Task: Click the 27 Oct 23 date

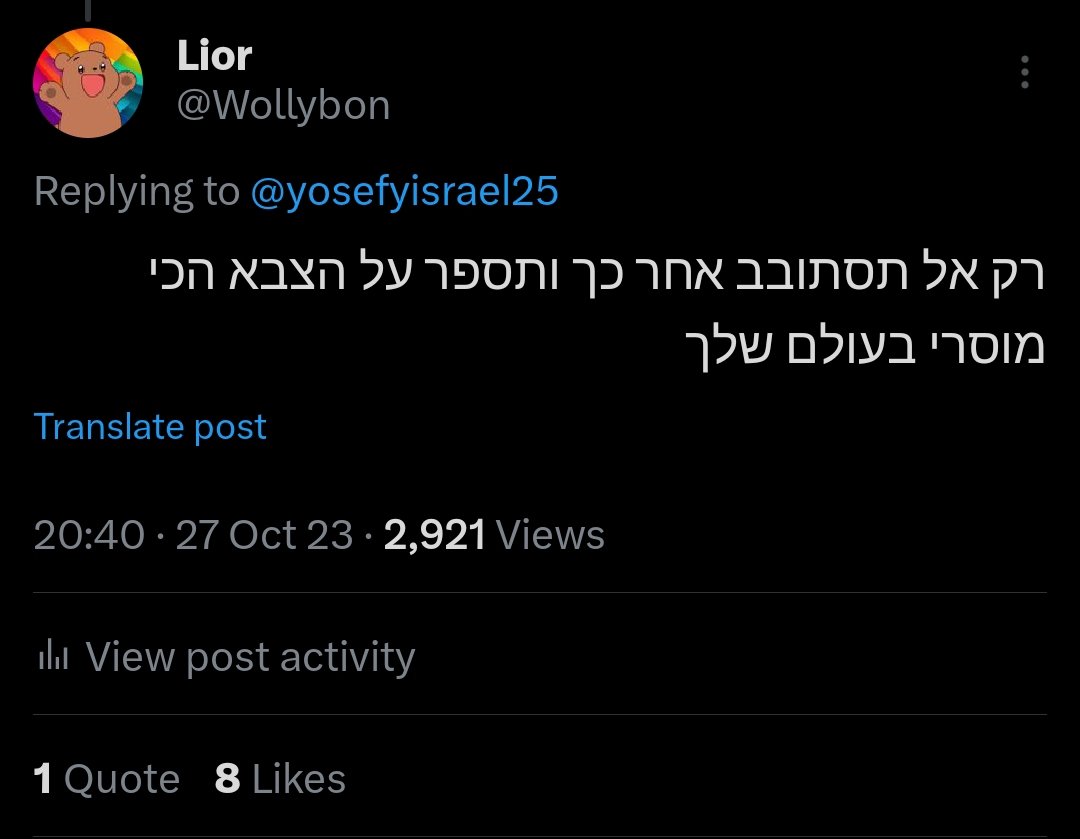Action: click(264, 536)
